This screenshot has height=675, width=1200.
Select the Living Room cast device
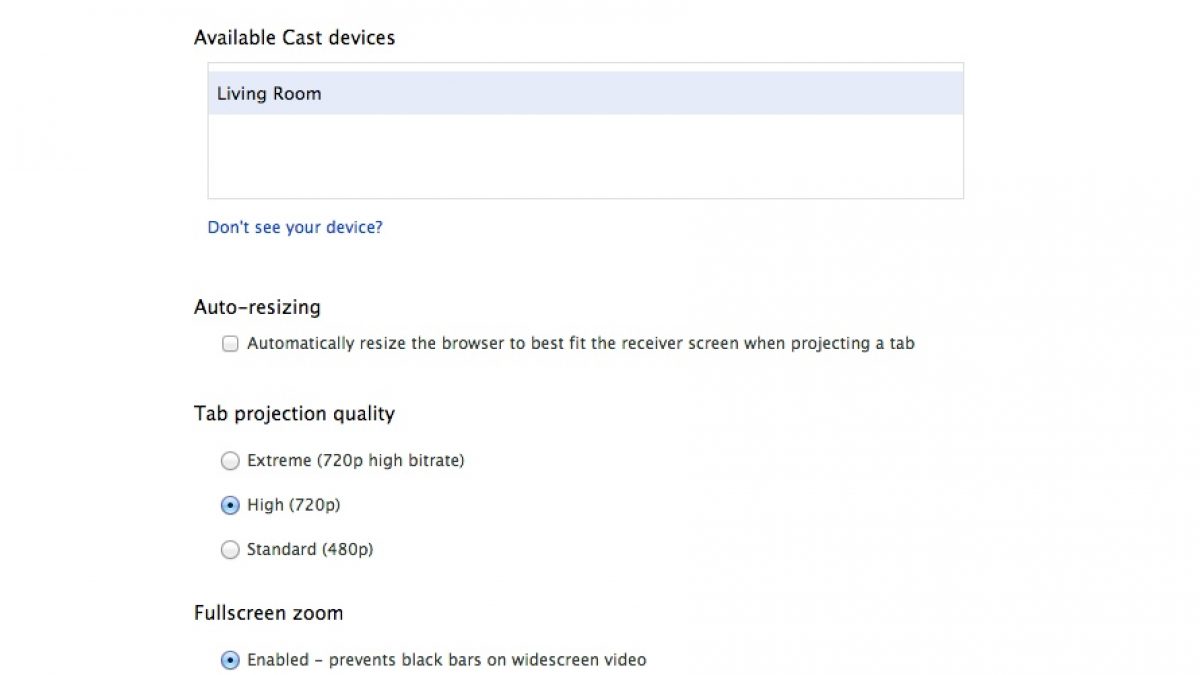(269, 94)
